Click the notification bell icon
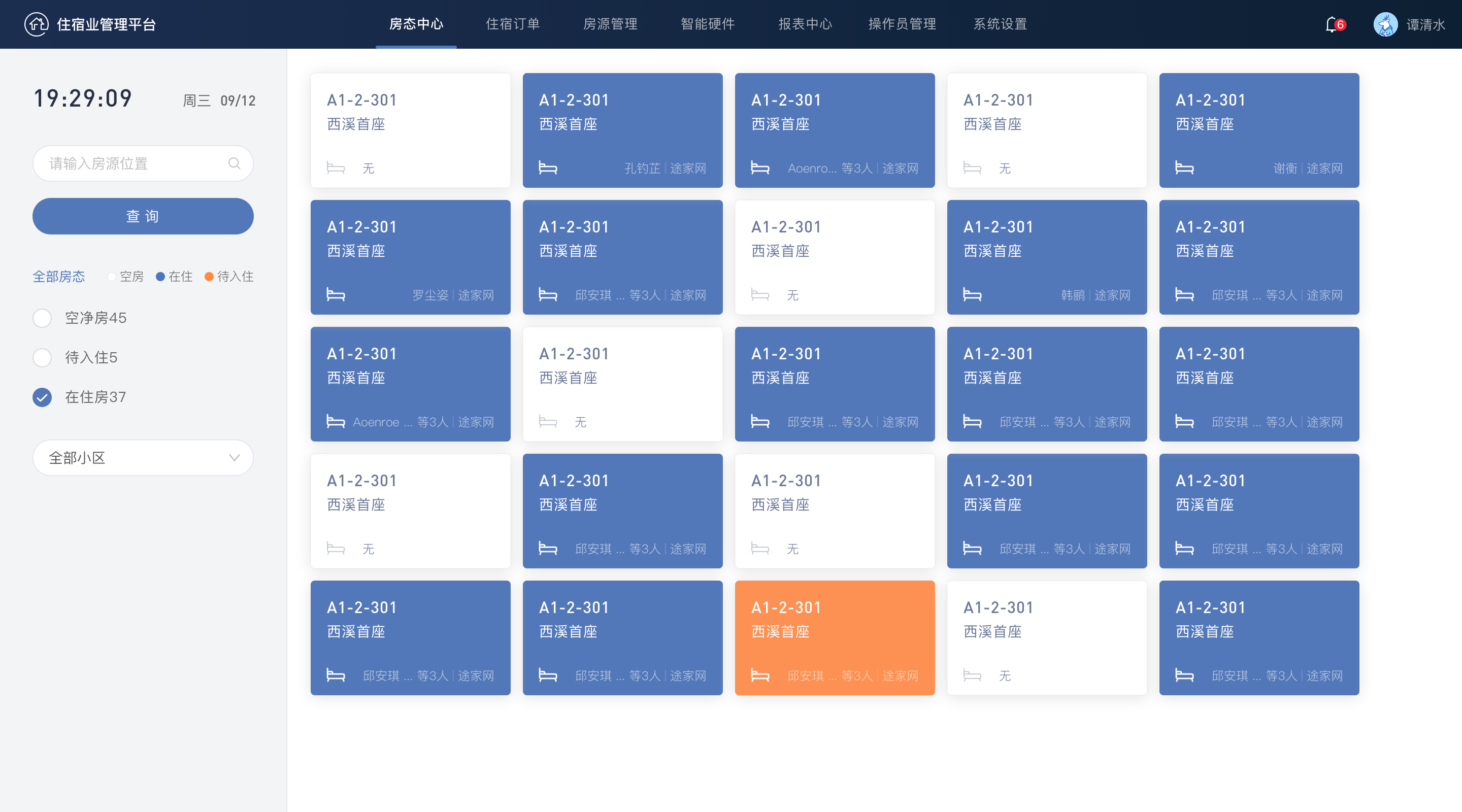This screenshot has width=1462, height=812. tap(1332, 24)
